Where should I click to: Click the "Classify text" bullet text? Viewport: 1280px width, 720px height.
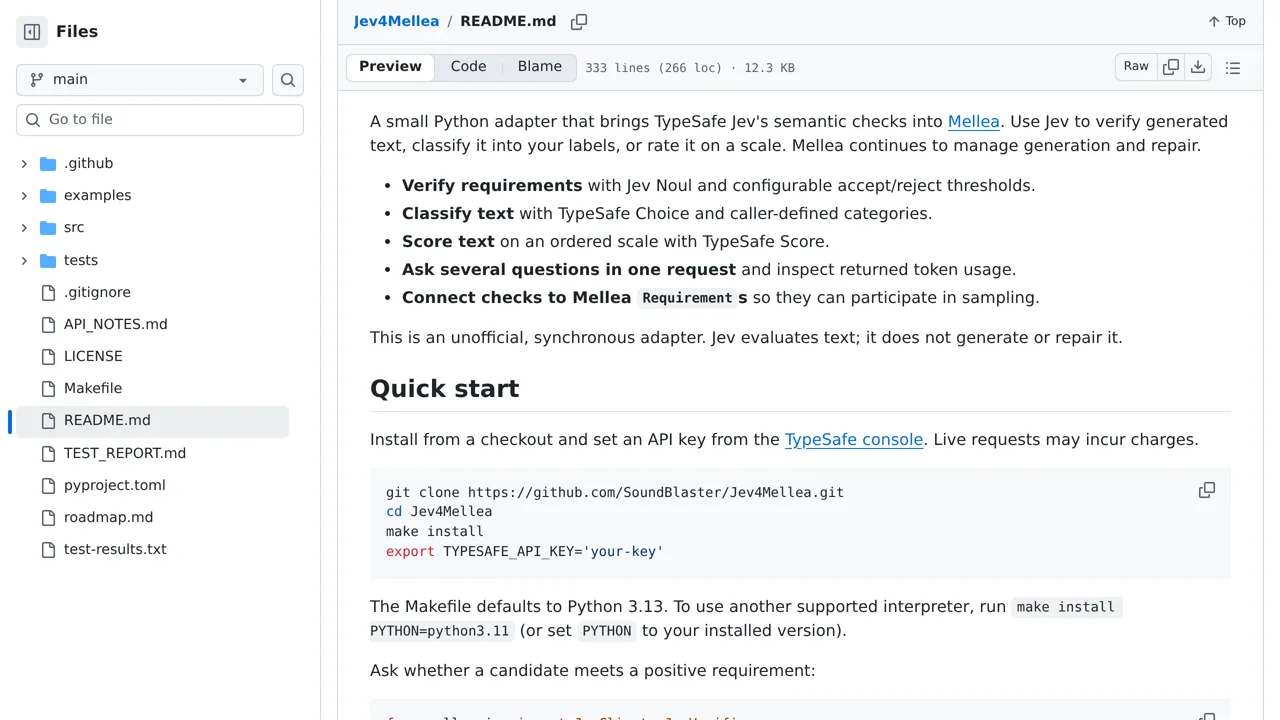tap(458, 214)
